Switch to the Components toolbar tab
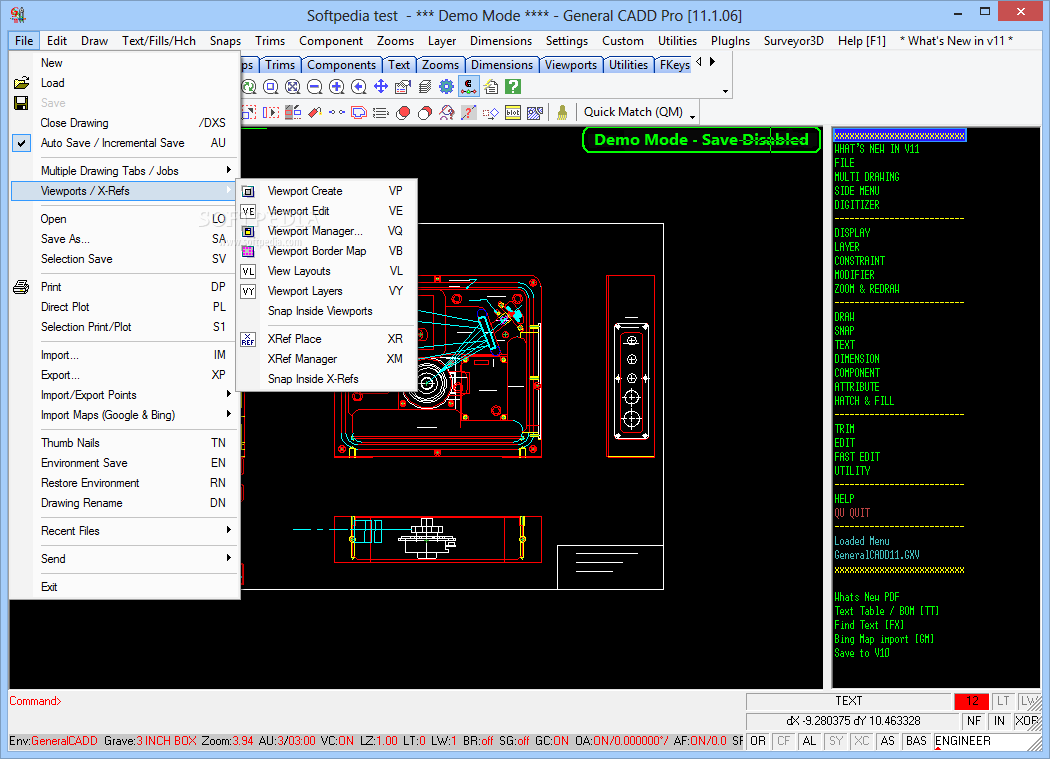Screen dimensions: 1050x759 point(342,65)
